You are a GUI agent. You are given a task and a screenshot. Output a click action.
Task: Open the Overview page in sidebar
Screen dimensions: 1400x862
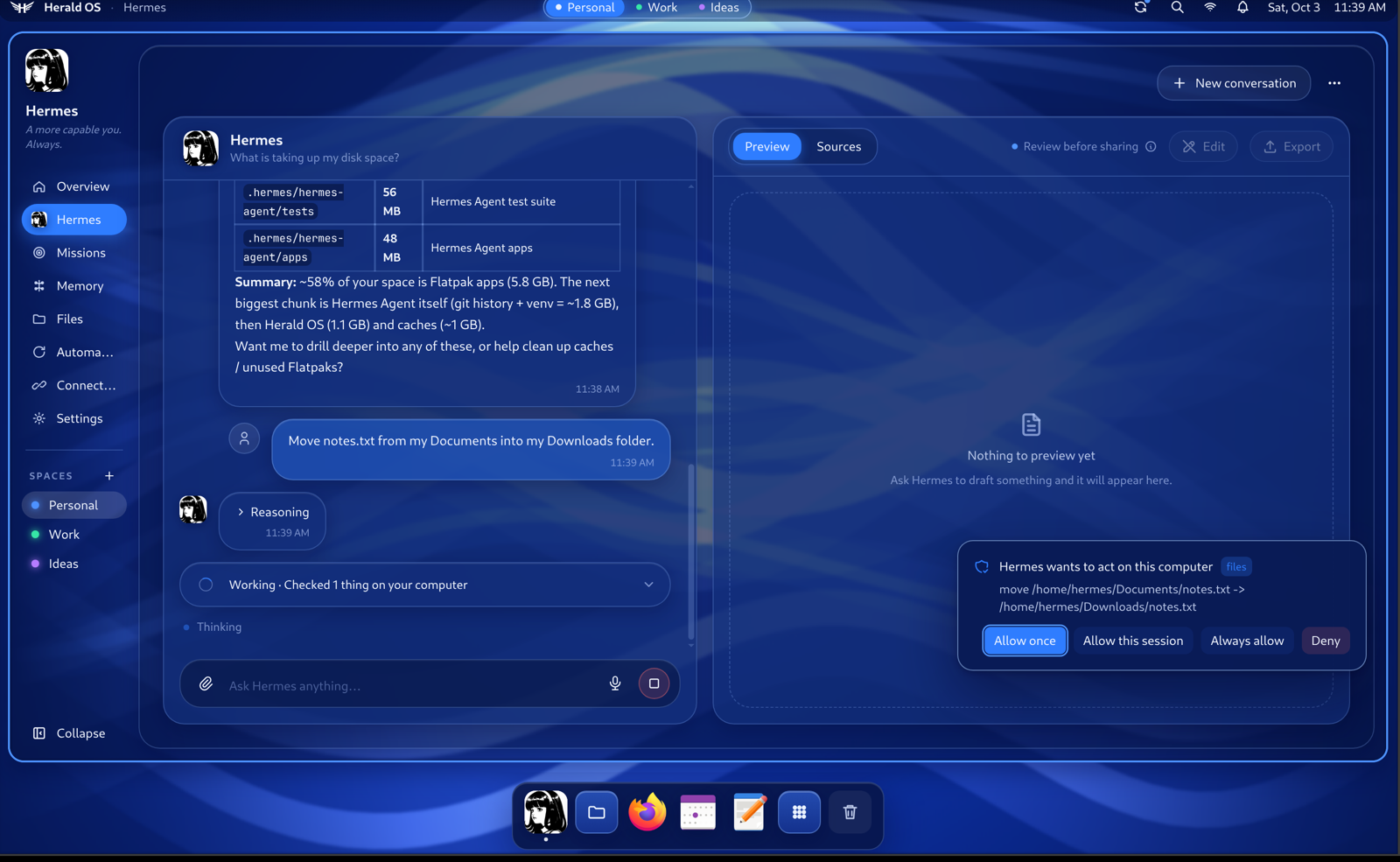coord(73,186)
